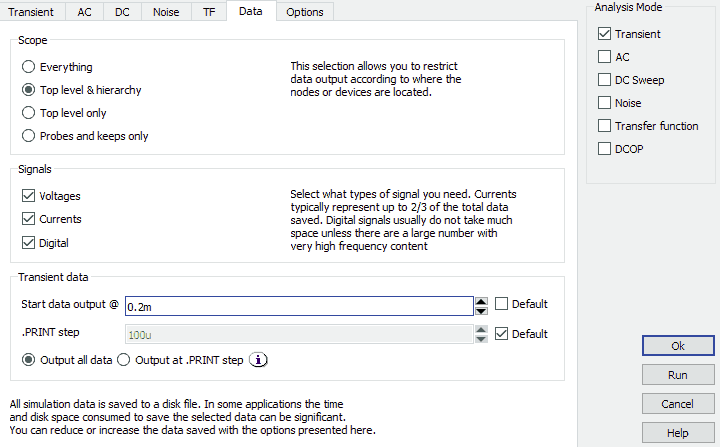The width and height of the screenshot is (720, 447).
Task: Click the Start data output text field
Action: point(298,305)
